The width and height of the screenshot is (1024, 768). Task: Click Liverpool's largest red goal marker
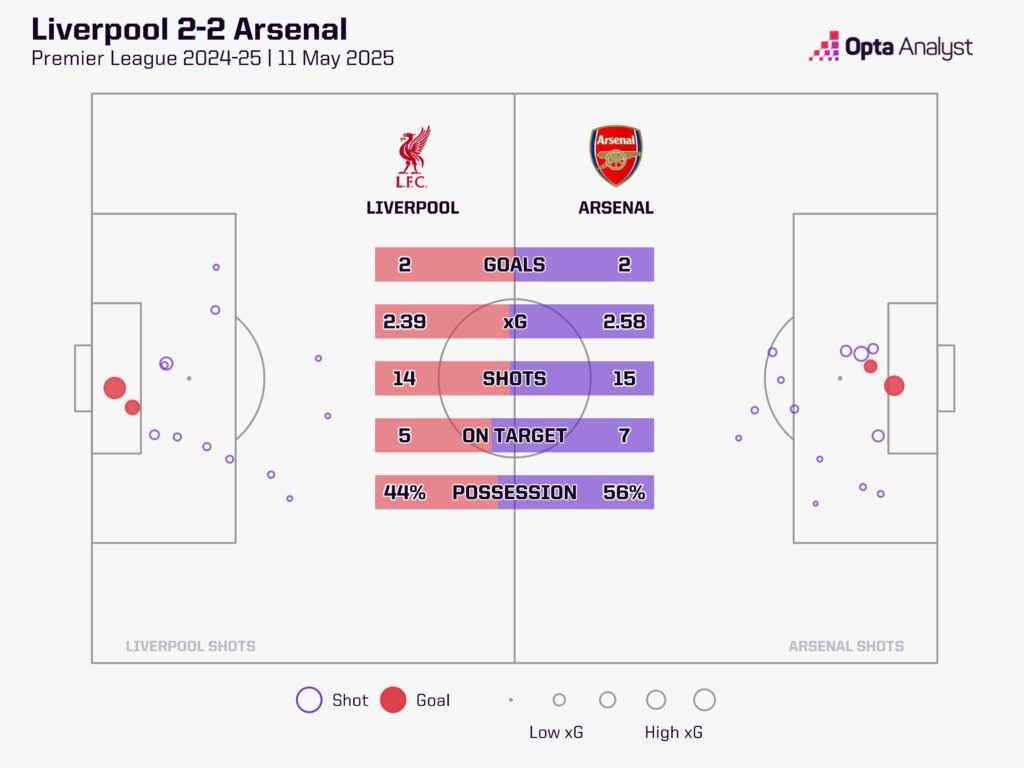click(115, 388)
